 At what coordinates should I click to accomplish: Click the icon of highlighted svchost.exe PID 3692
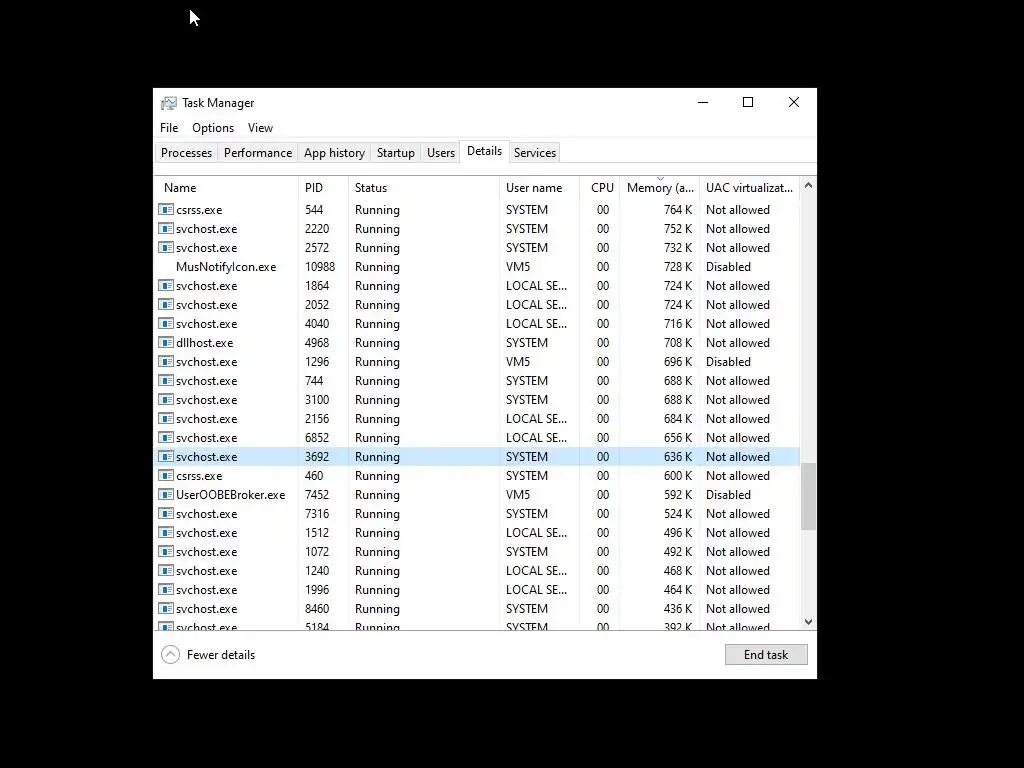(166, 456)
